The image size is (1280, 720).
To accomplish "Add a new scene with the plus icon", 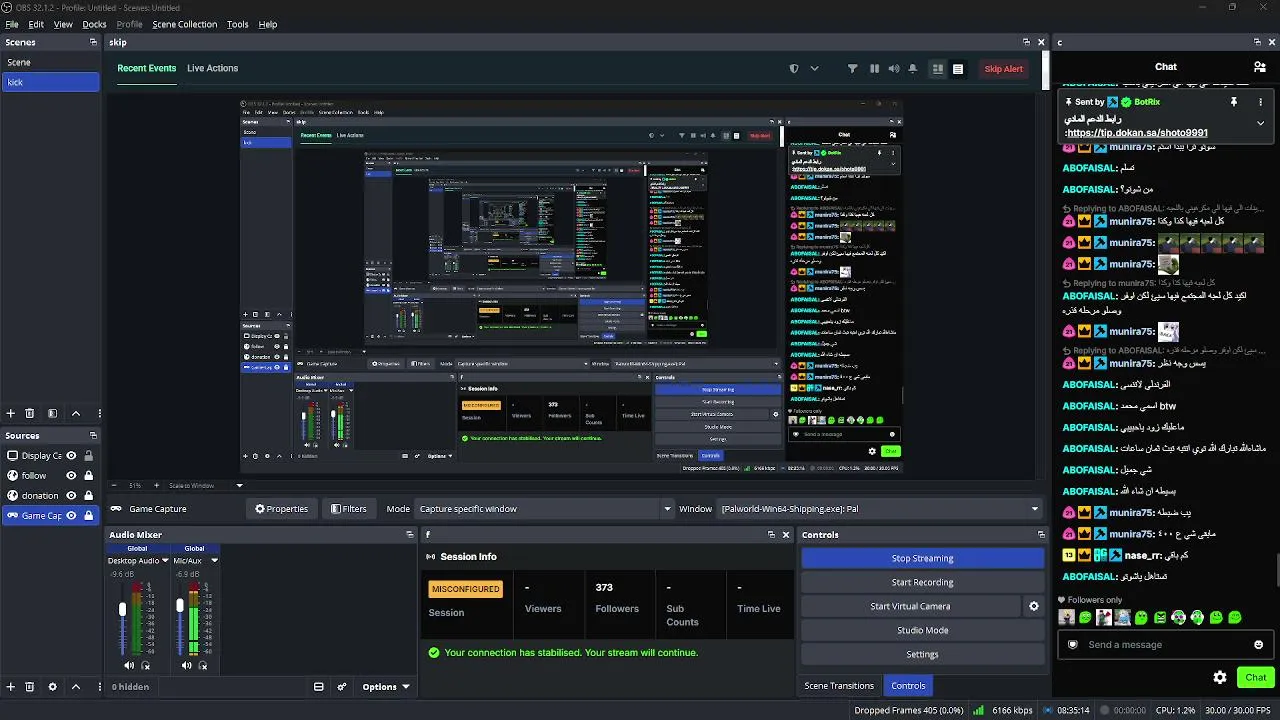I will pyautogui.click(x=11, y=413).
